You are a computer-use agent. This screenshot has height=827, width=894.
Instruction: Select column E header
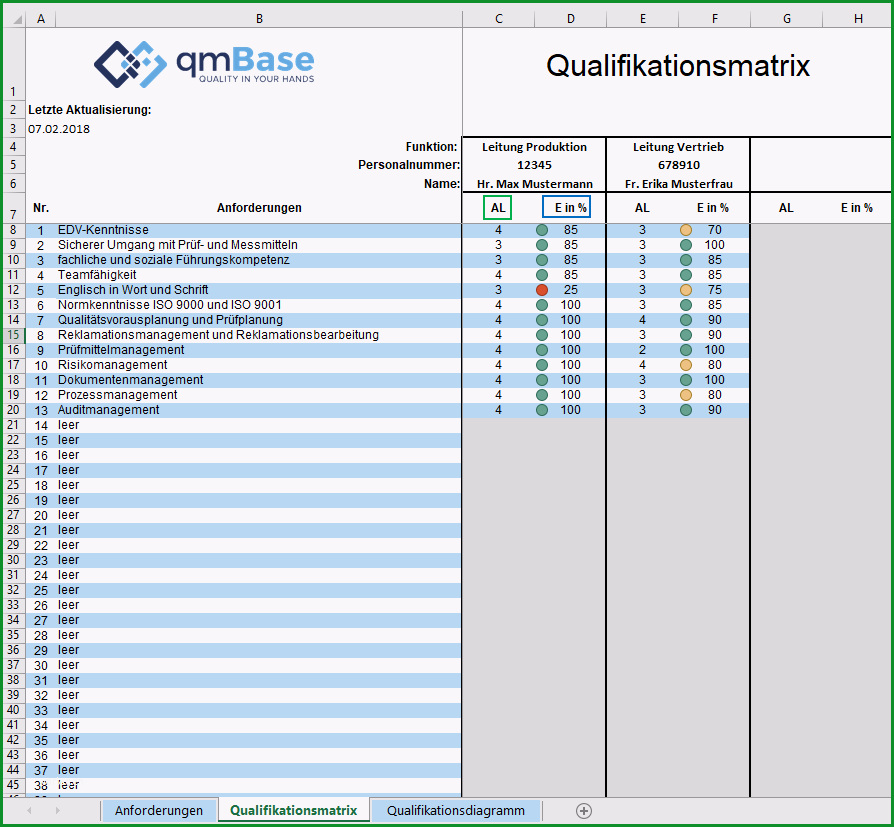click(643, 19)
